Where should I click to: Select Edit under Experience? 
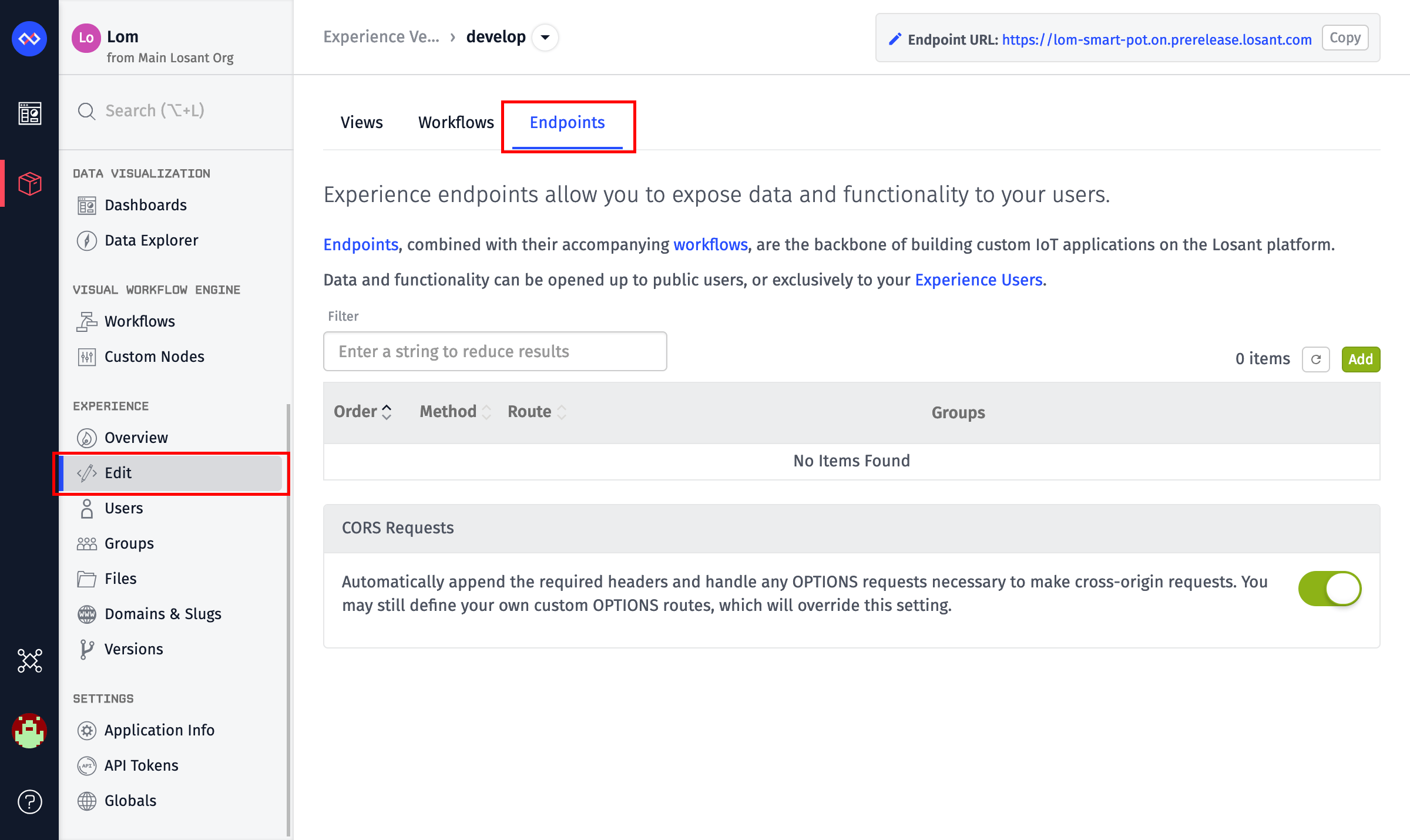pyautogui.click(x=170, y=473)
